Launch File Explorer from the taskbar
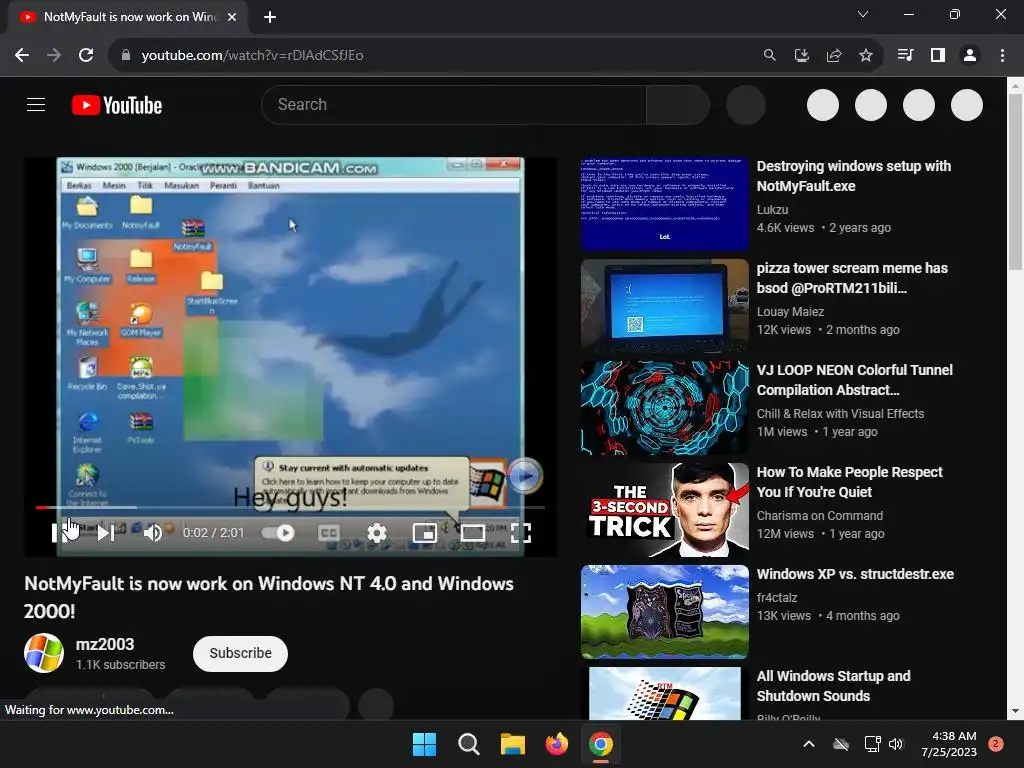Viewport: 1024px width, 768px height. (513, 744)
